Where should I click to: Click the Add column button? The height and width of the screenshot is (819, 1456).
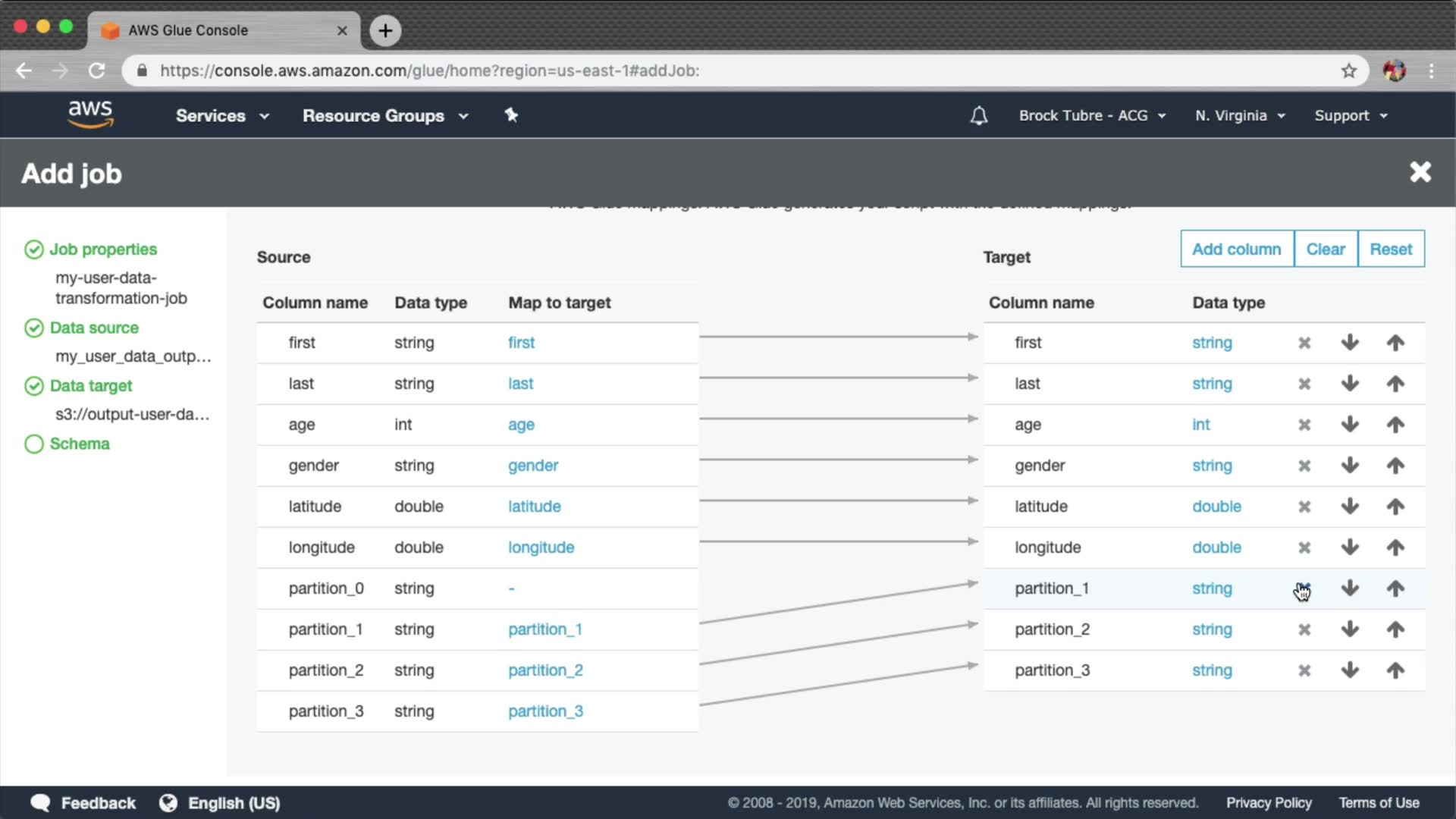pyautogui.click(x=1236, y=249)
